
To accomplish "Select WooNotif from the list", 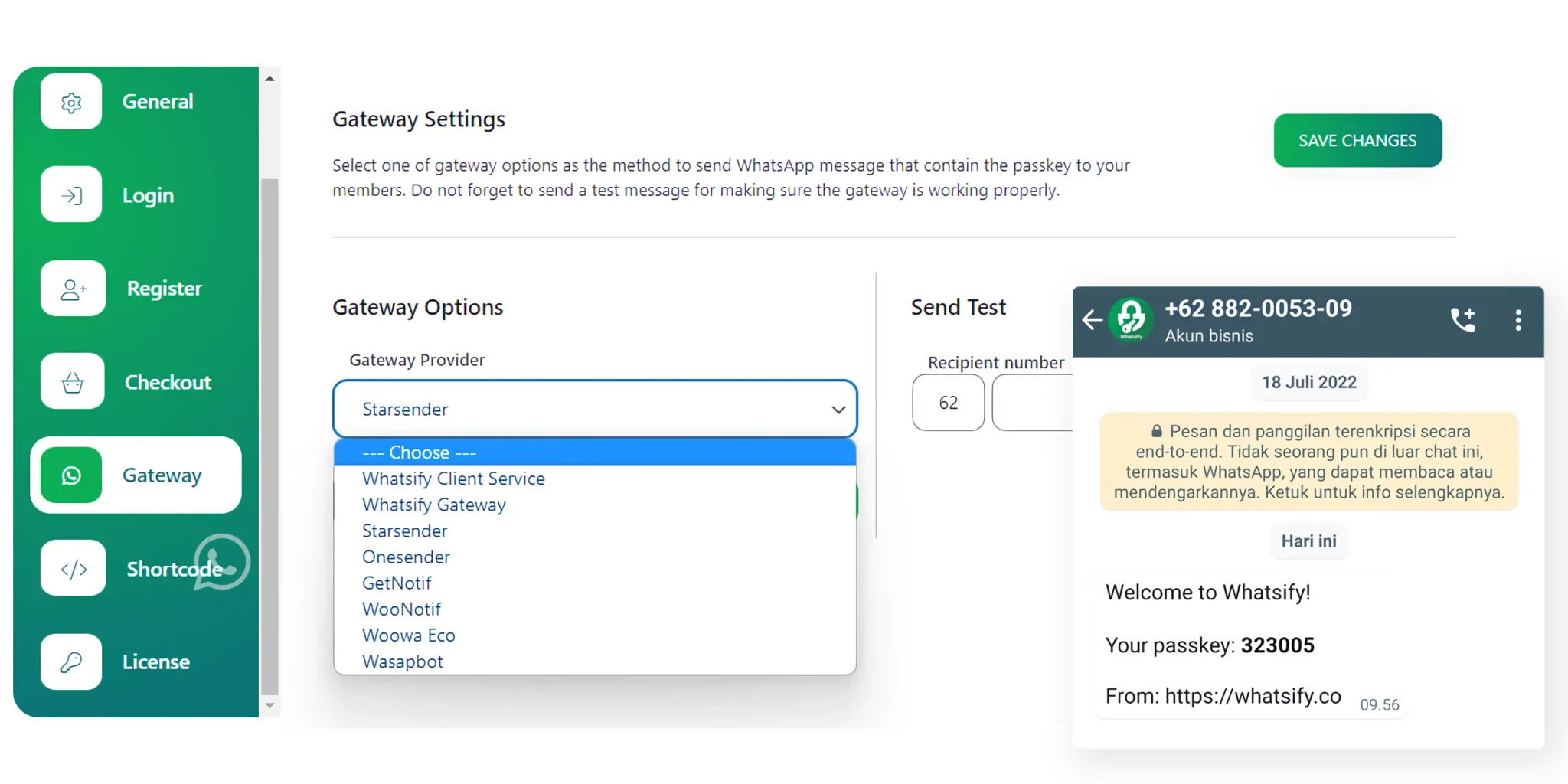I will (x=595, y=609).
